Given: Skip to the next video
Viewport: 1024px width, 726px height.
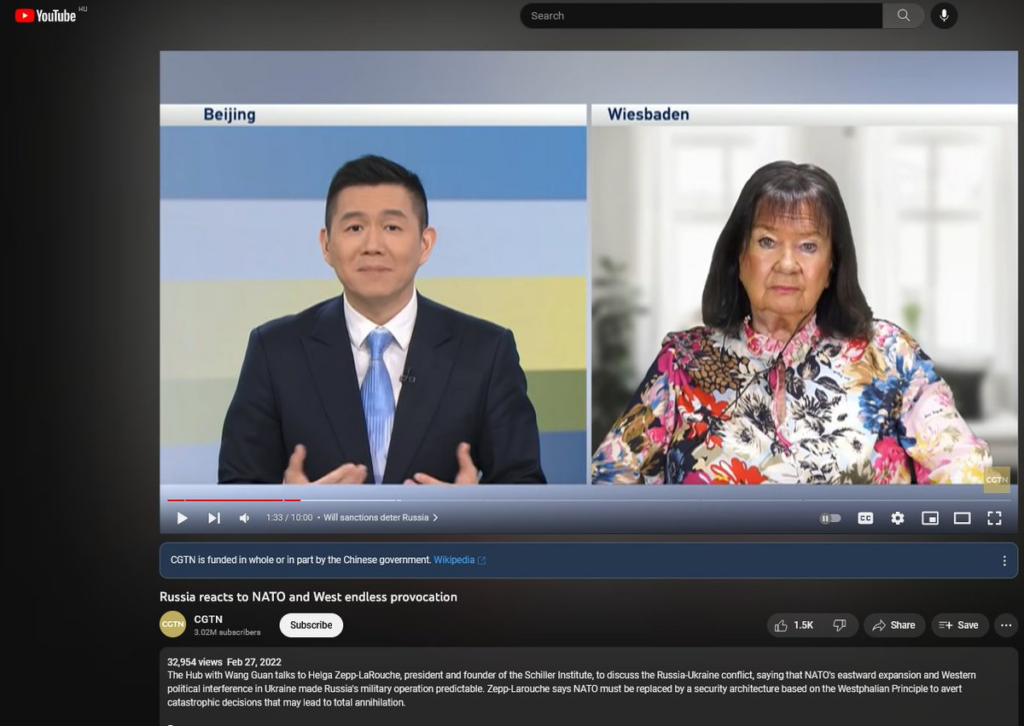Looking at the screenshot, I should pos(214,518).
